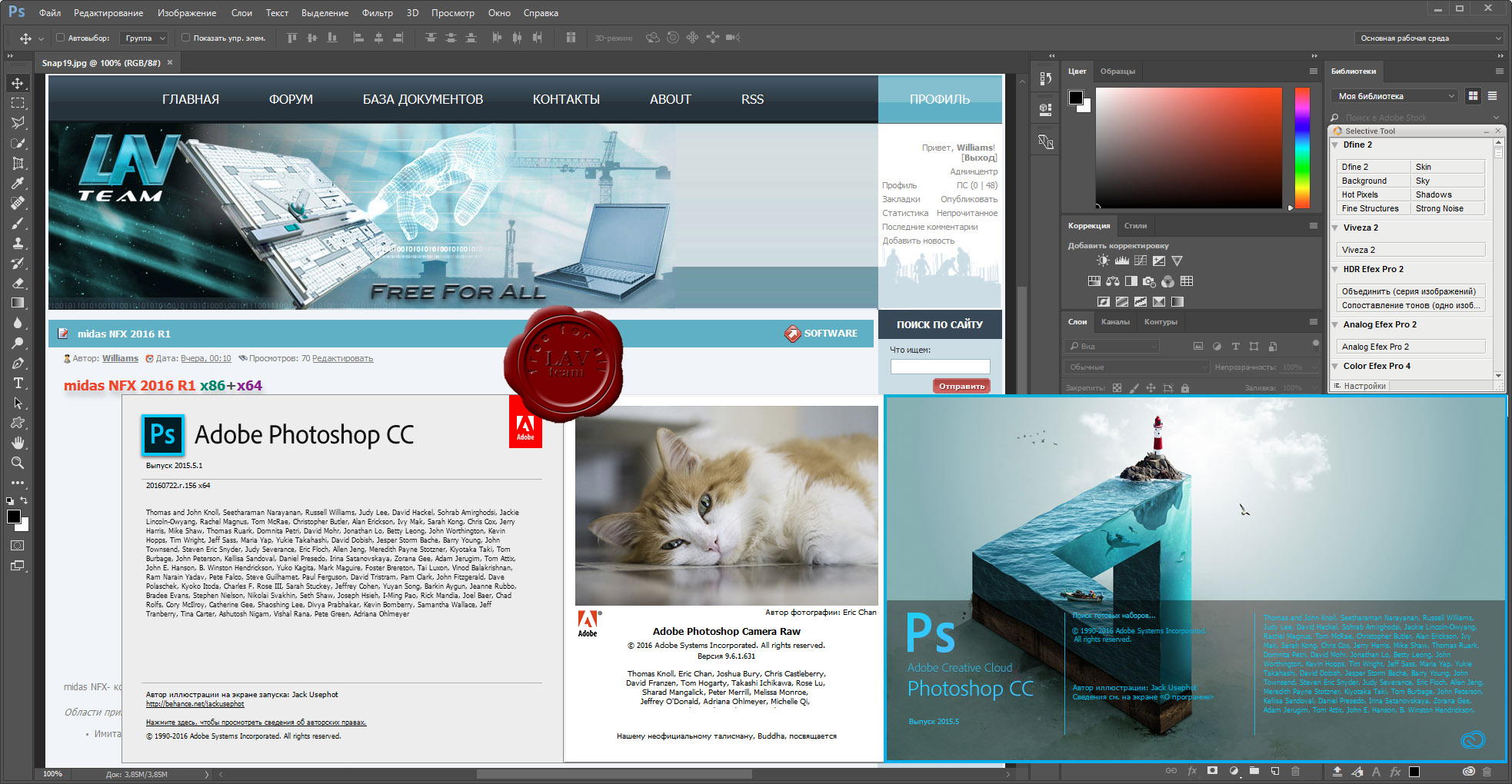
Task: Toggle pixel layer filter in Layers panel
Action: click(x=1198, y=347)
